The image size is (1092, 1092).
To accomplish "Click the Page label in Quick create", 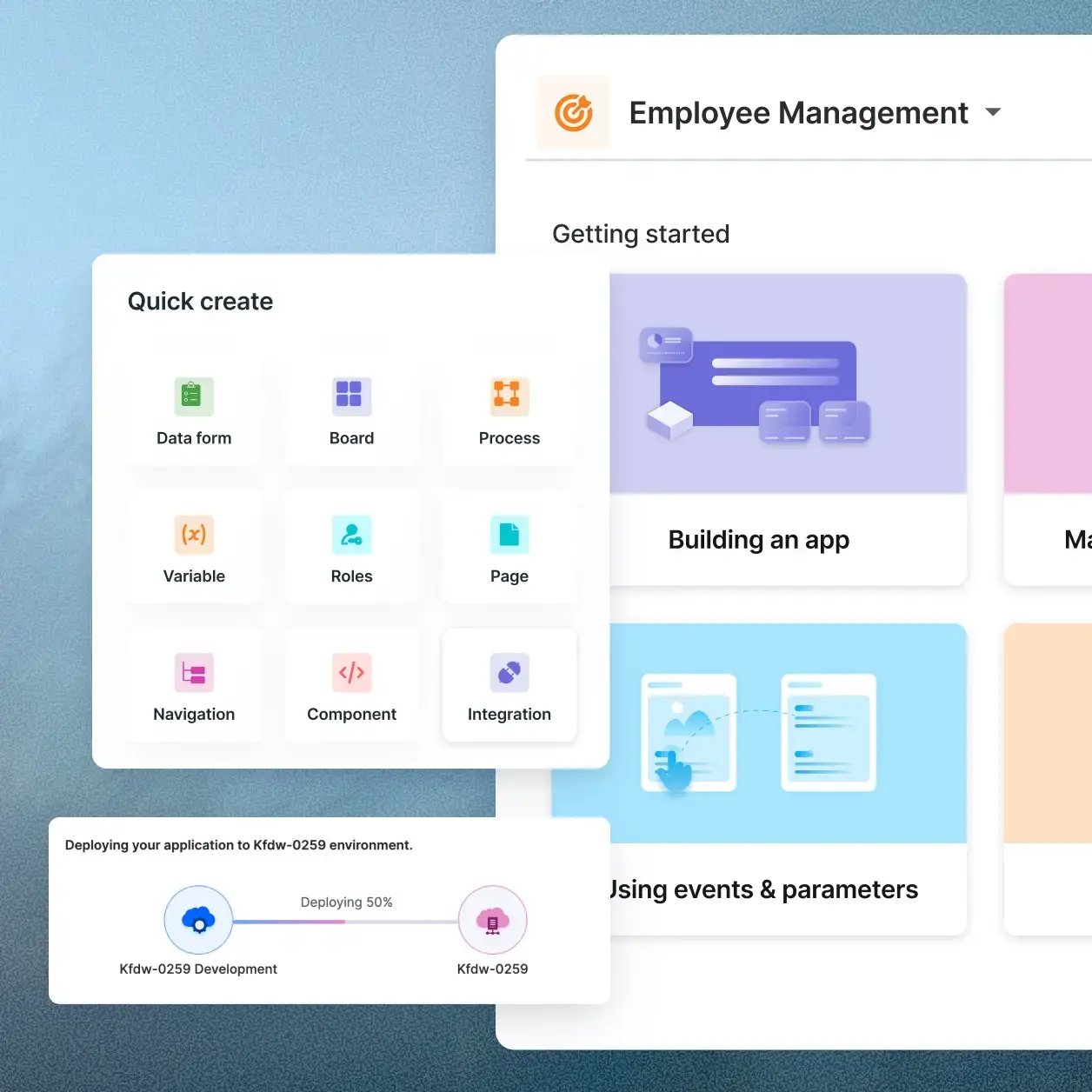I will click(509, 576).
